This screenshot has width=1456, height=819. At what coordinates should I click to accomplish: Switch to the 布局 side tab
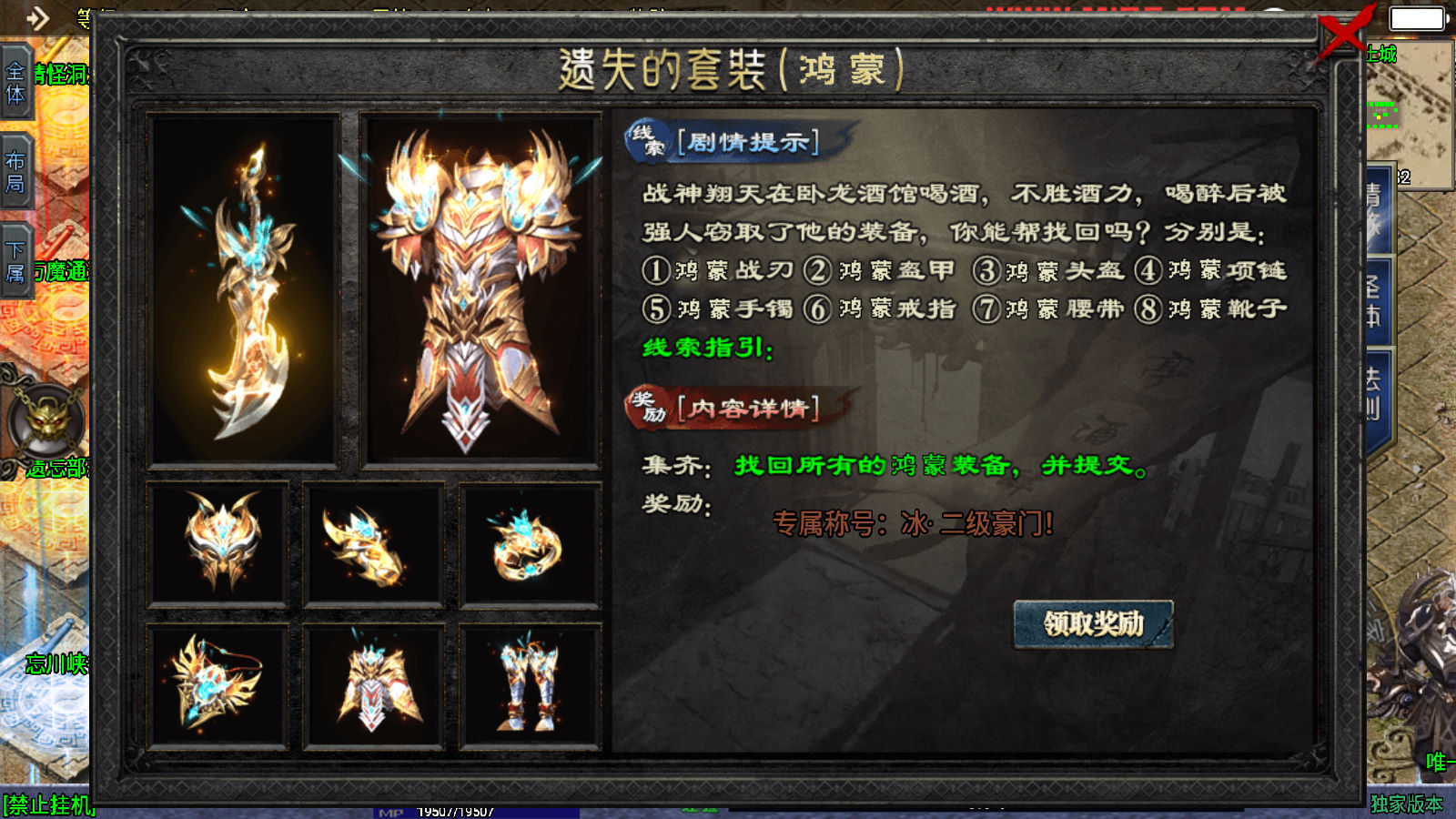pos(16,172)
